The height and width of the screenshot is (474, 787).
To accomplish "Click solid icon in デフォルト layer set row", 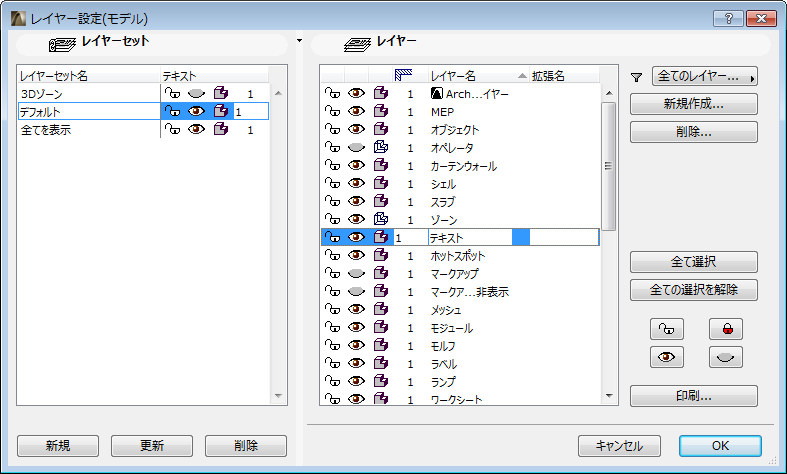I will click(x=221, y=111).
